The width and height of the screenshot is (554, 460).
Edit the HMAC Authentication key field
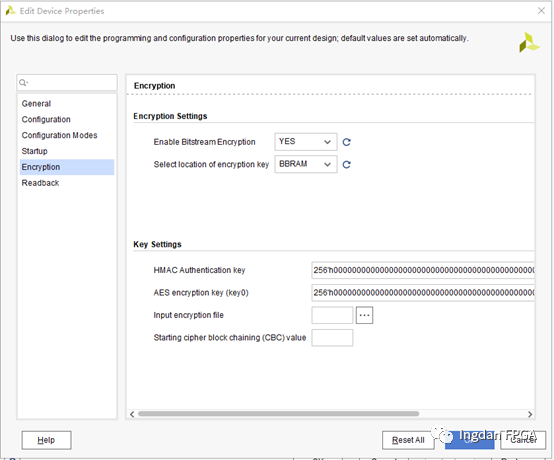pos(423,270)
